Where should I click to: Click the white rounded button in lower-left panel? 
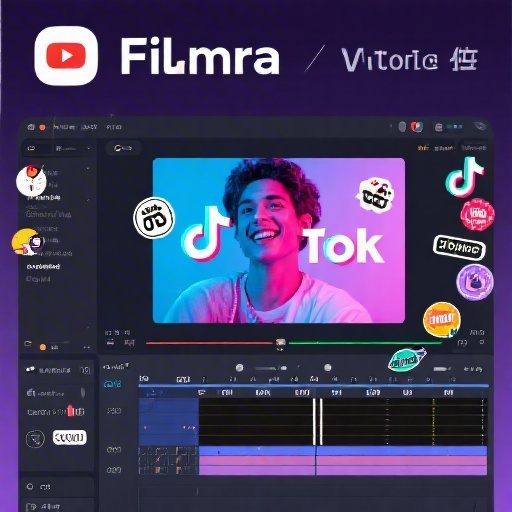(70, 437)
